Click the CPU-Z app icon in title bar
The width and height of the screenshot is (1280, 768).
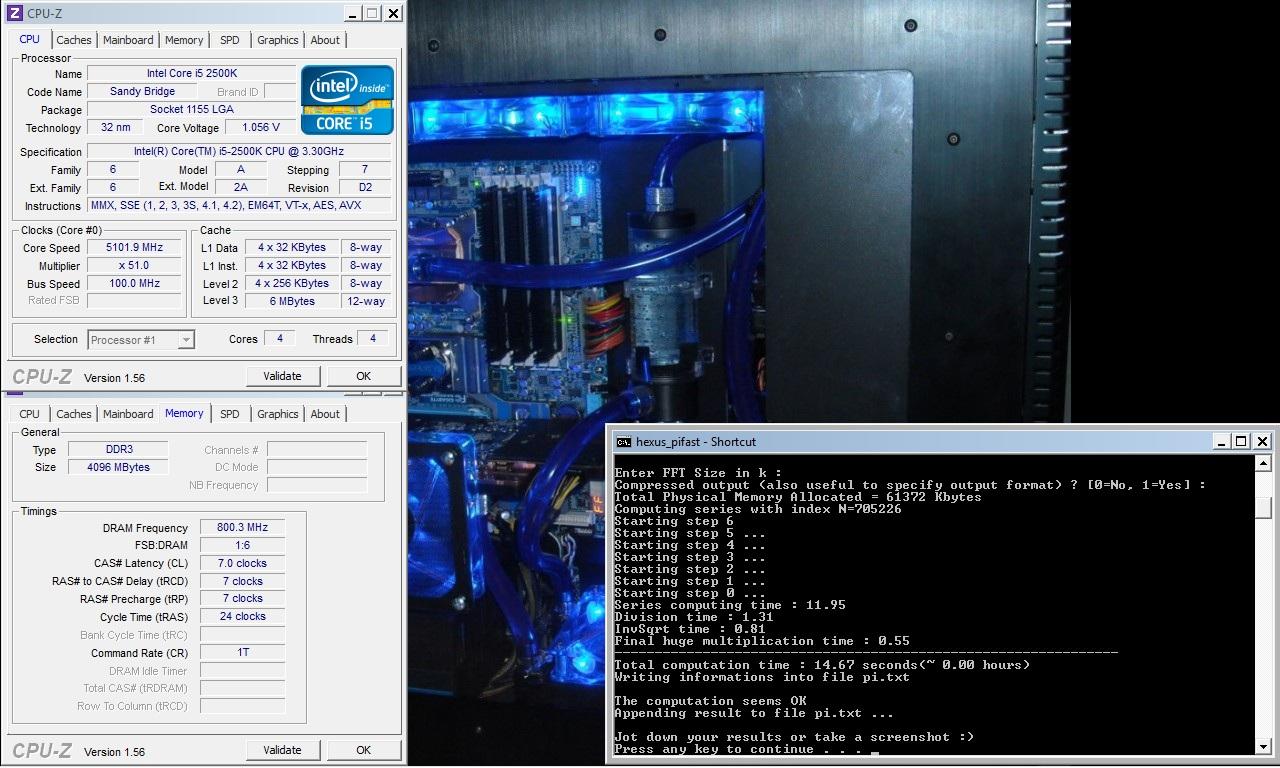15,13
